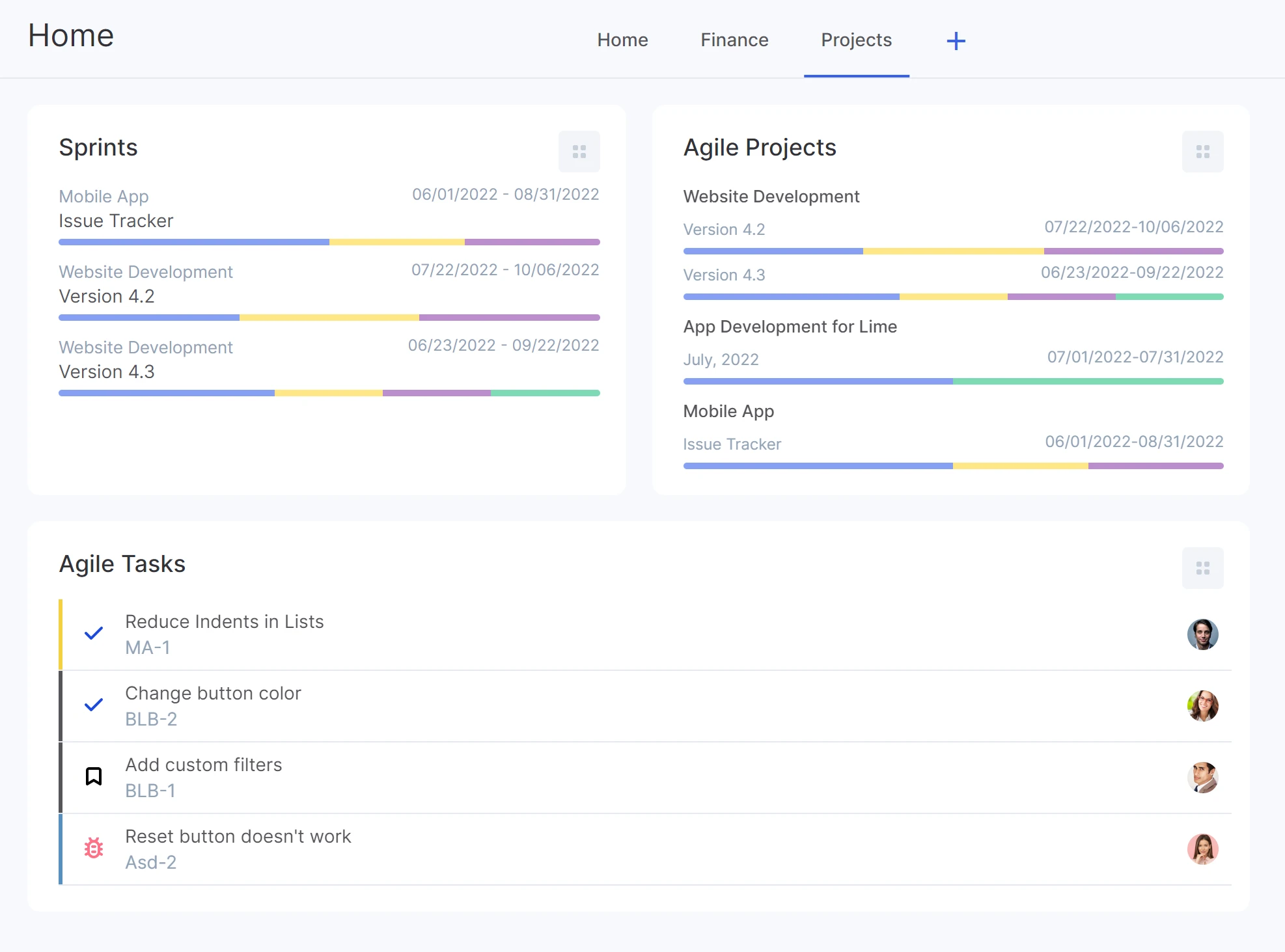Open the Projects tab
The width and height of the screenshot is (1285, 952).
tap(856, 40)
